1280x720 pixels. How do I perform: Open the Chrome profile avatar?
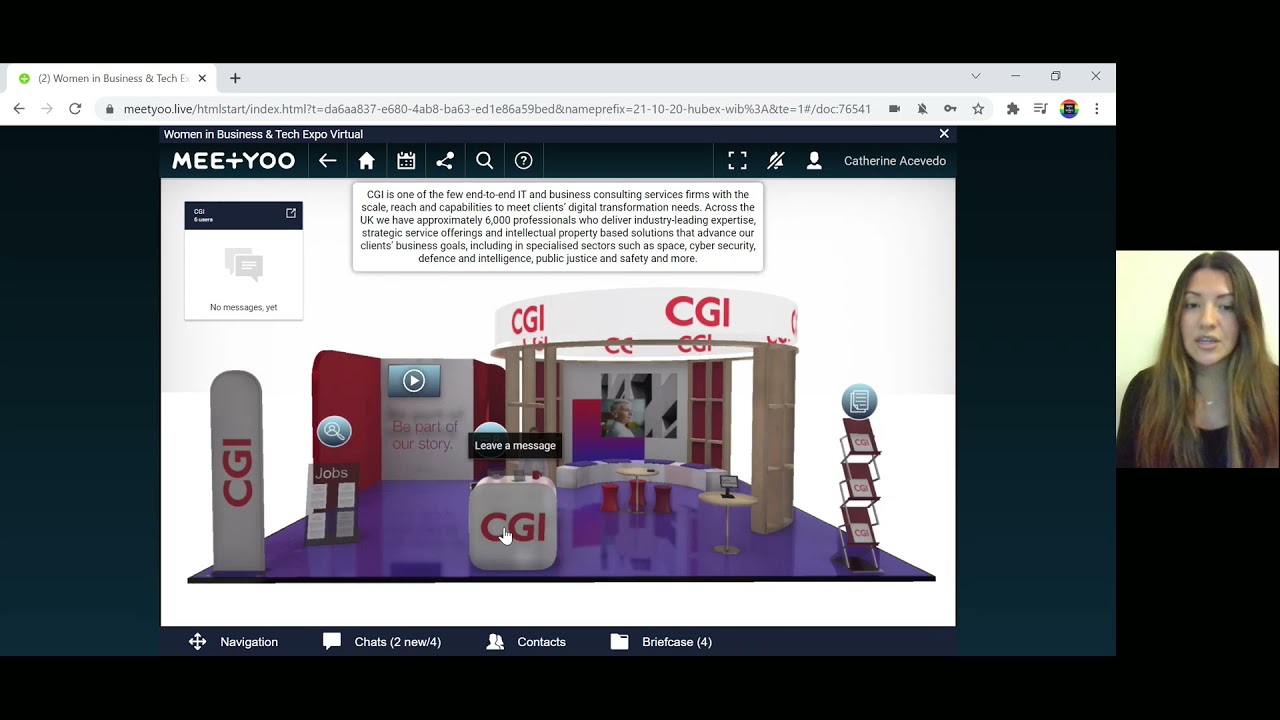[1069, 109]
